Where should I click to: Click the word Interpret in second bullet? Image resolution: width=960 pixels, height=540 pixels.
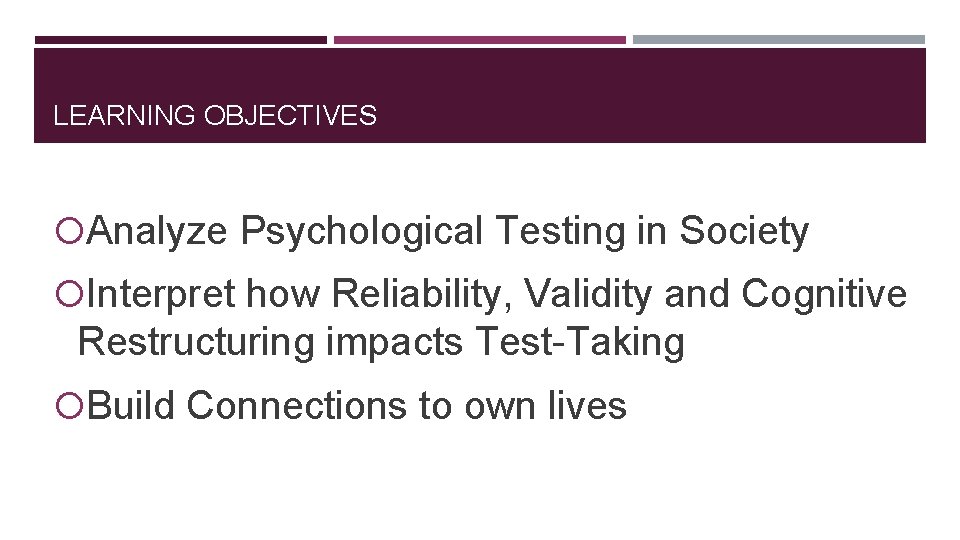[x=161, y=295]
